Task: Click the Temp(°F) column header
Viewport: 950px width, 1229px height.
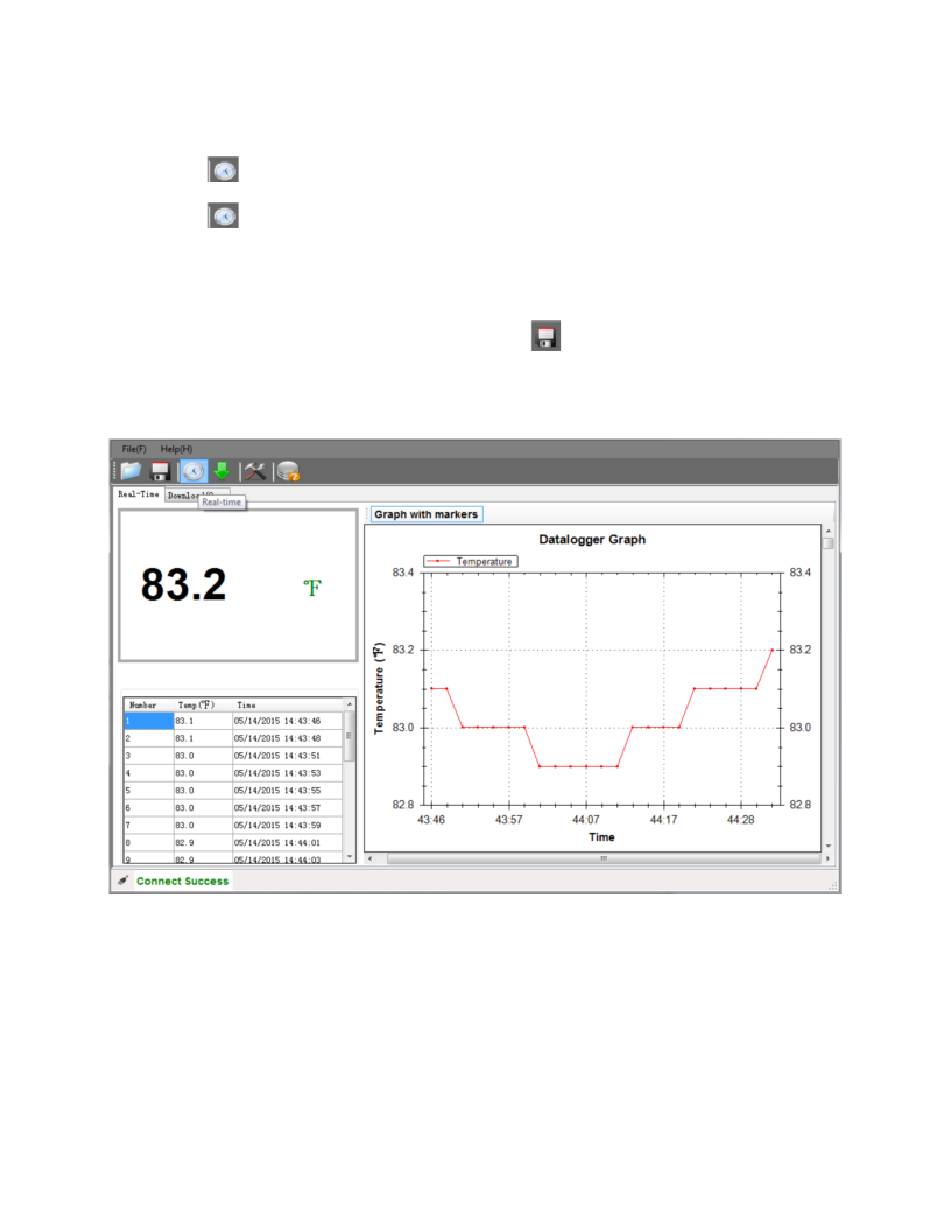Action: tap(203, 705)
